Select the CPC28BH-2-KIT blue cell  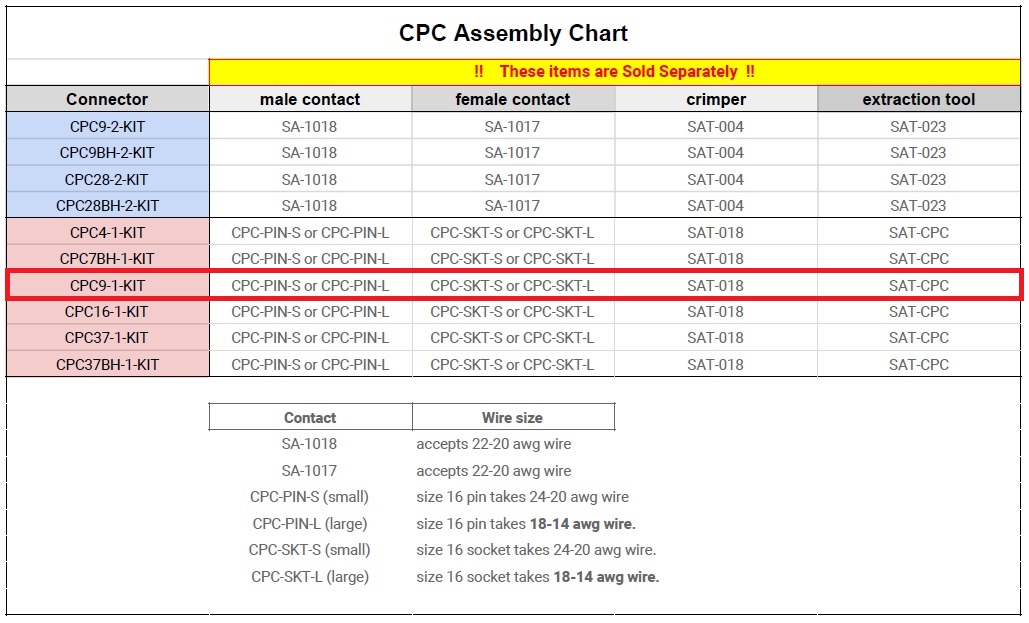point(108,205)
